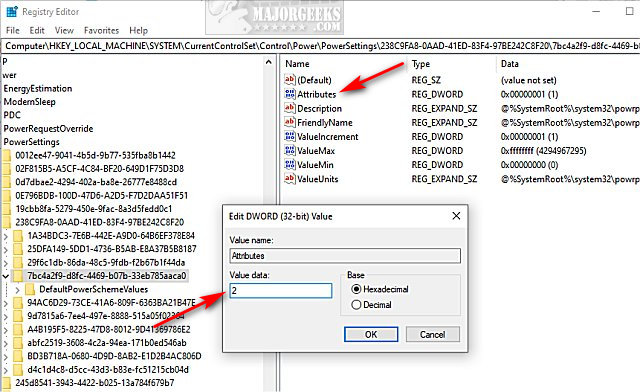Select the A4B195F5-8225 tree key
The image size is (640, 392).
click(109, 329)
